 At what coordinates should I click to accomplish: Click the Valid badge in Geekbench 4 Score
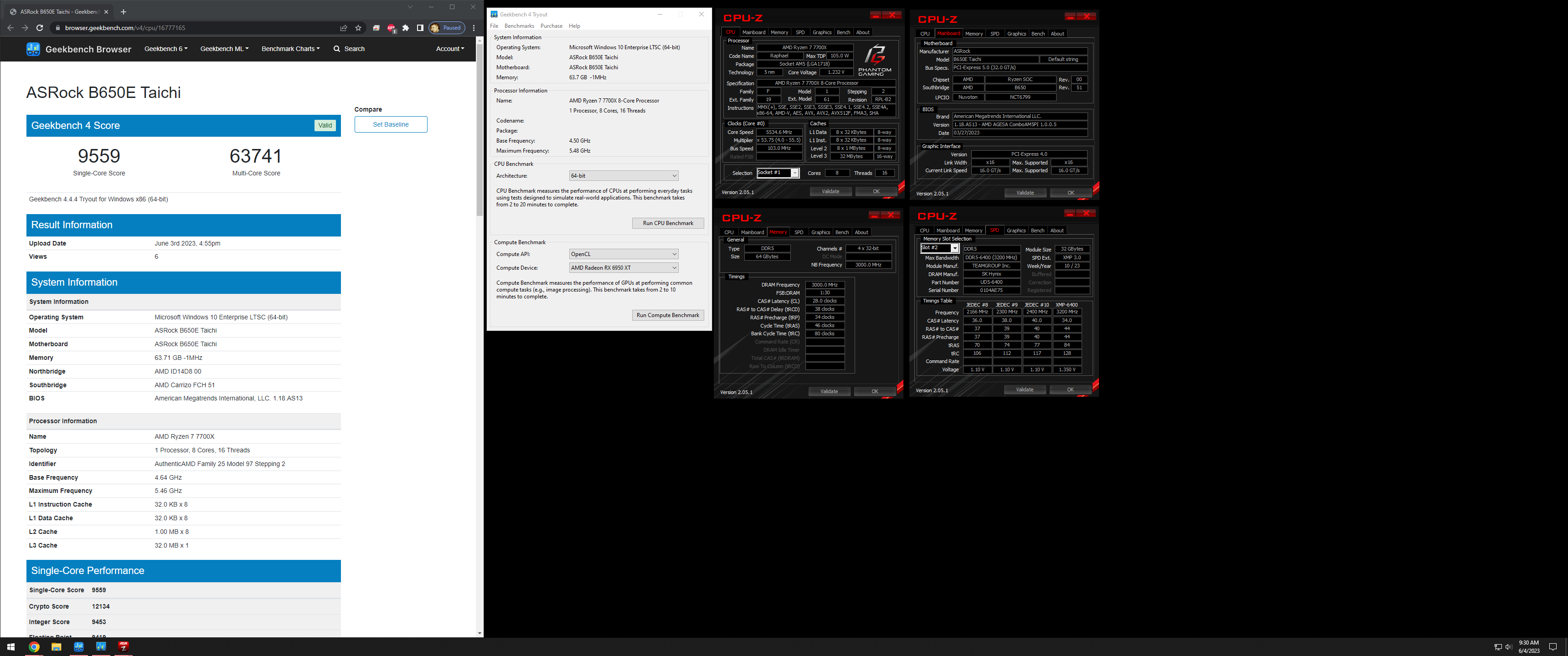pos(325,125)
